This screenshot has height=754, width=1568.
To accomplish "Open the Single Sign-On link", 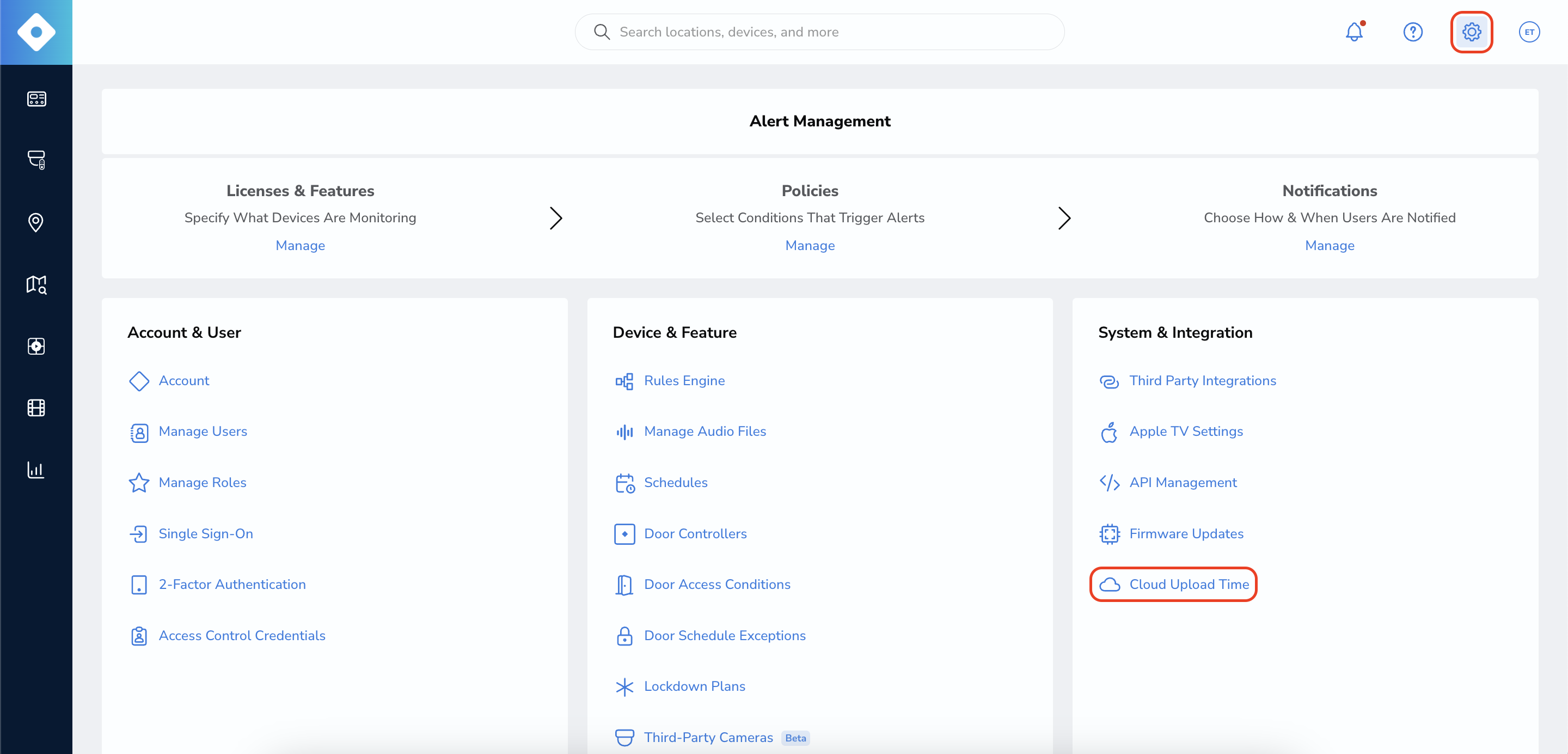I will click(206, 533).
